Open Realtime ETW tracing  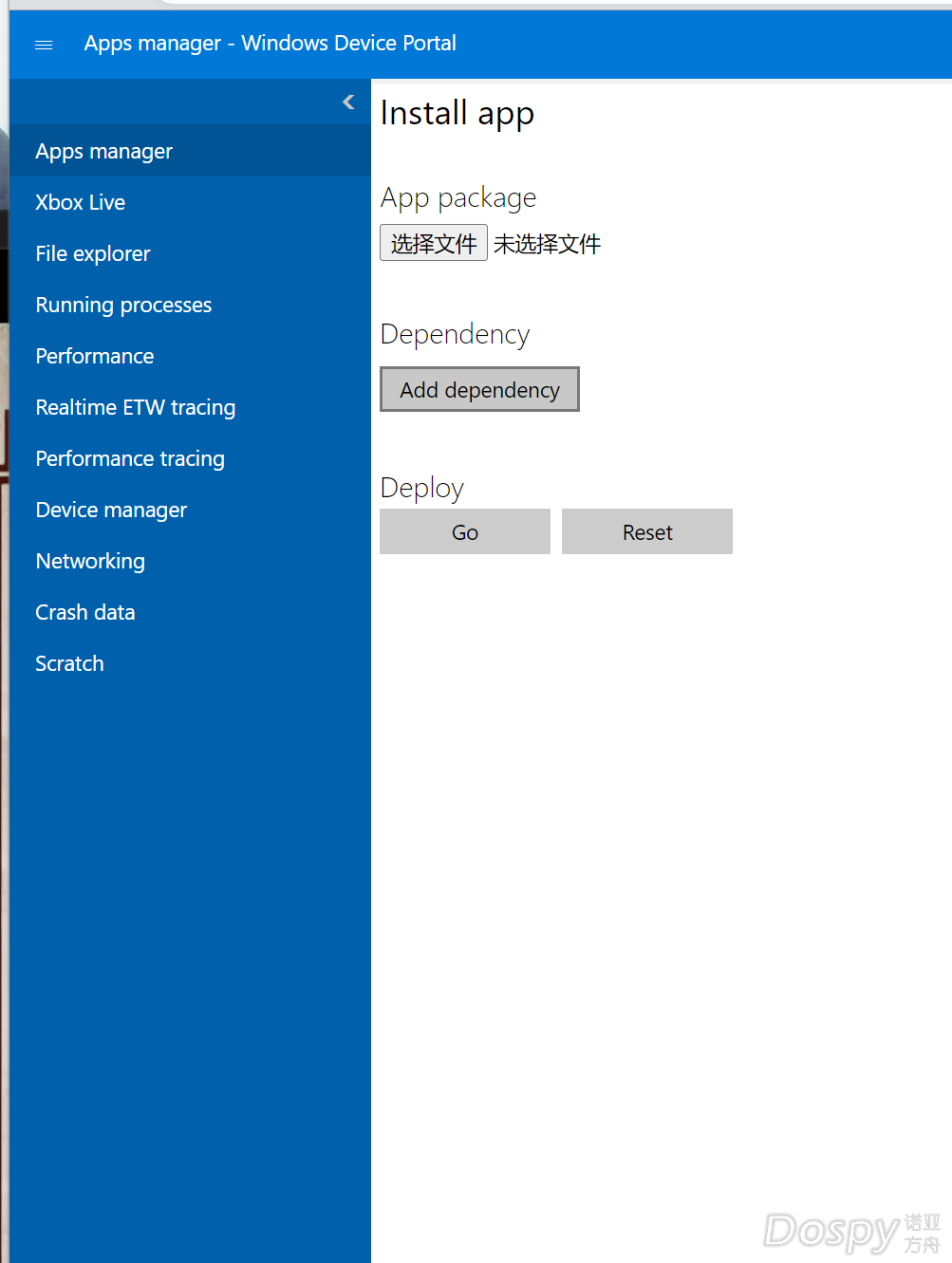(x=135, y=408)
